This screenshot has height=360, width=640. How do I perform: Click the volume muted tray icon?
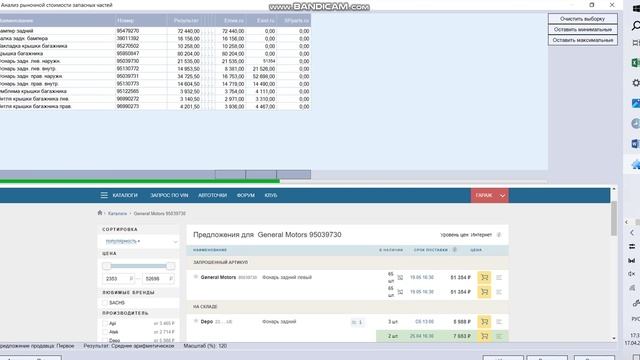(631, 273)
